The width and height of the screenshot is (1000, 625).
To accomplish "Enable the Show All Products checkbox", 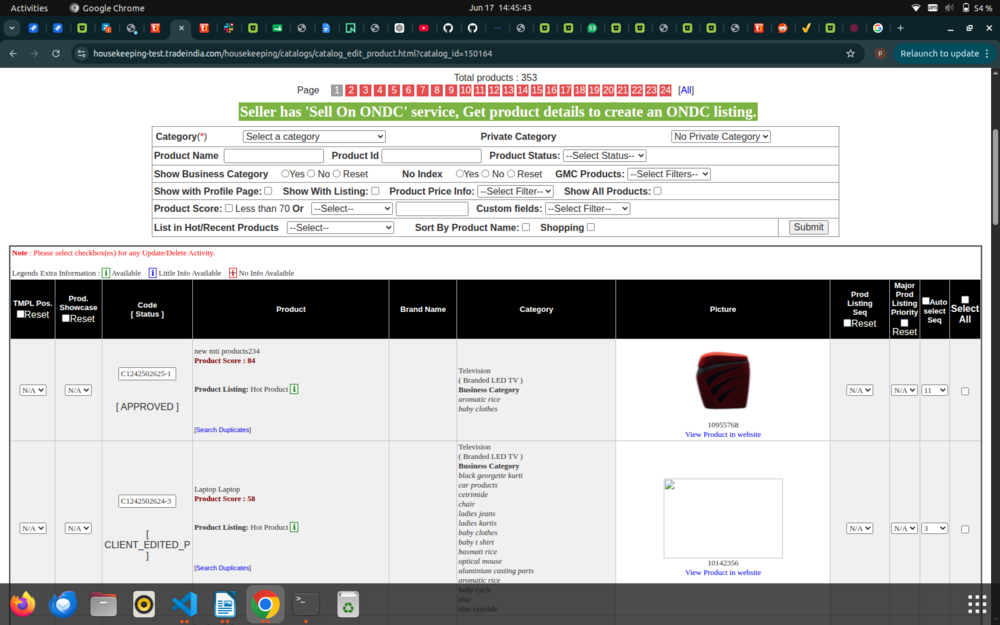I will pyautogui.click(x=658, y=191).
